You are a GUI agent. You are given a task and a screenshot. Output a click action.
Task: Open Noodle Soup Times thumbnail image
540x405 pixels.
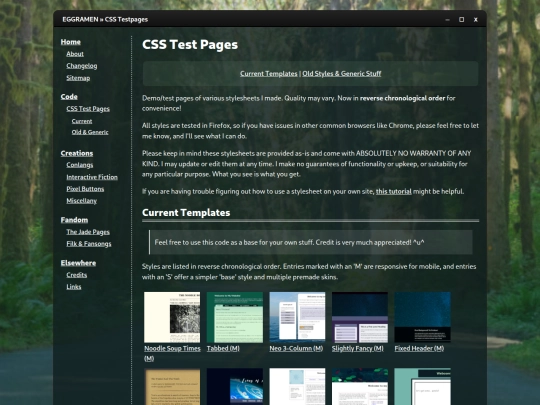pyautogui.click(x=172, y=317)
